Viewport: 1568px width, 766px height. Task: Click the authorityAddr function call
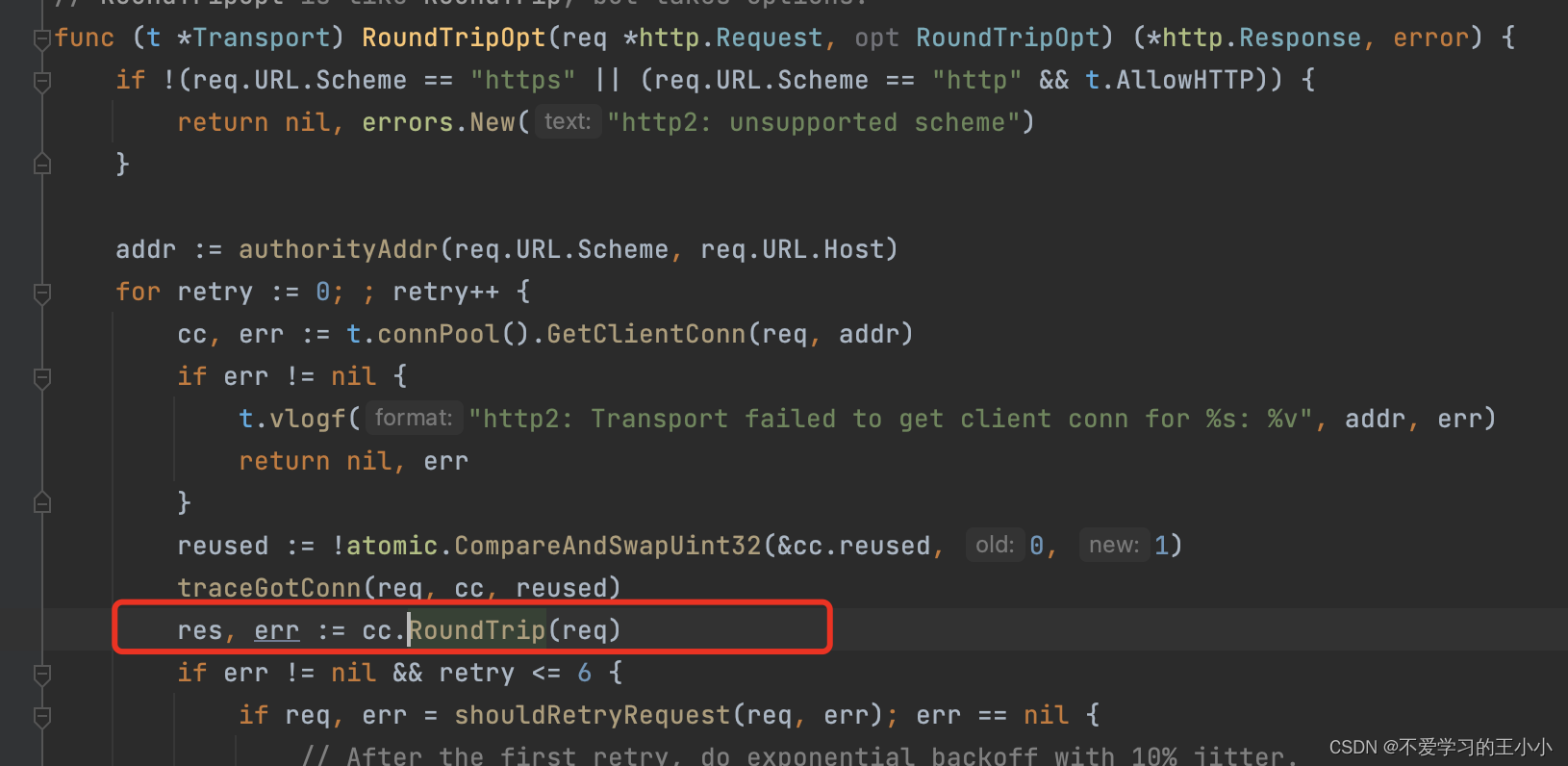click(339, 249)
